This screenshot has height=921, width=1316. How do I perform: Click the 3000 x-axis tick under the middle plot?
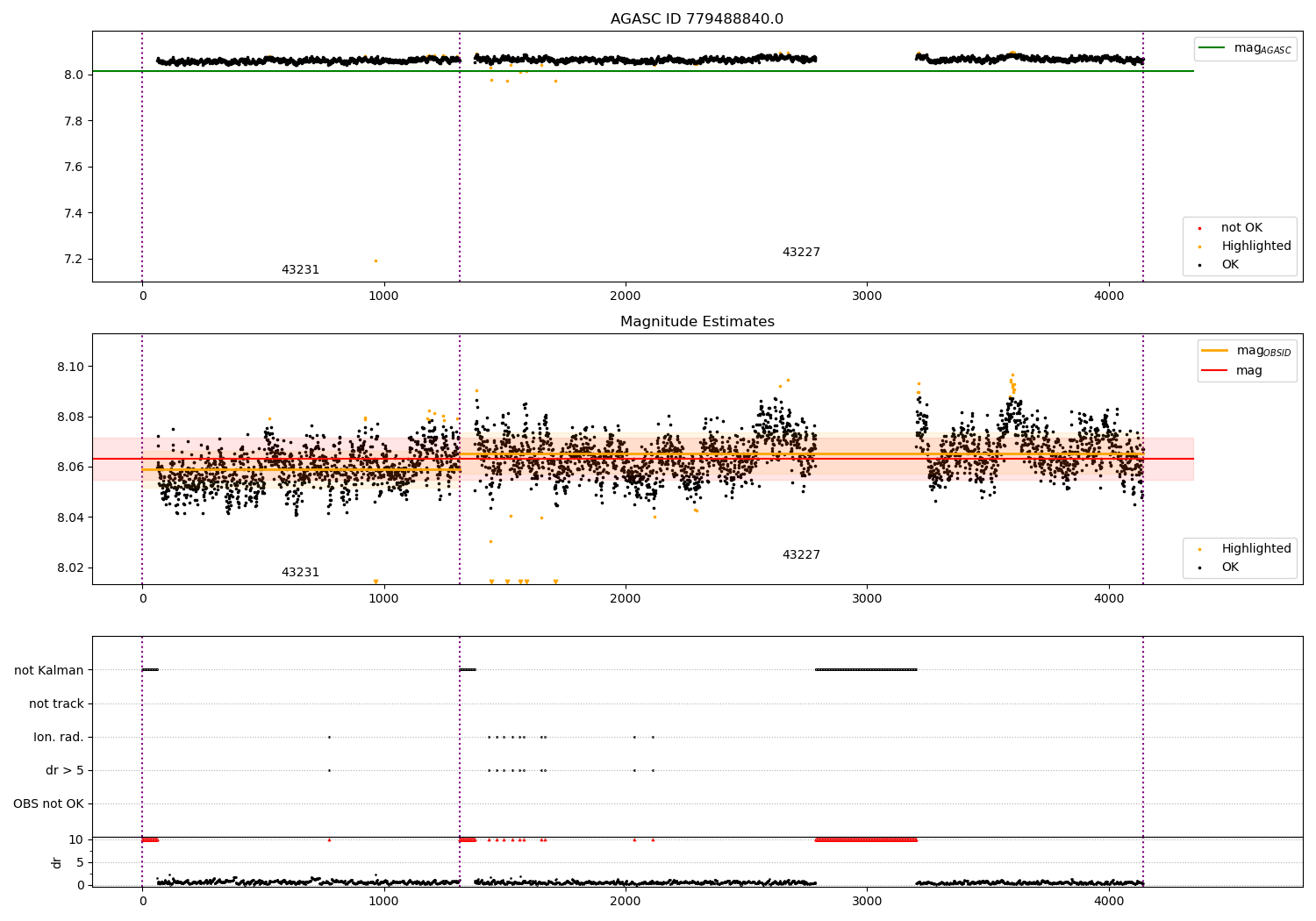(867, 599)
